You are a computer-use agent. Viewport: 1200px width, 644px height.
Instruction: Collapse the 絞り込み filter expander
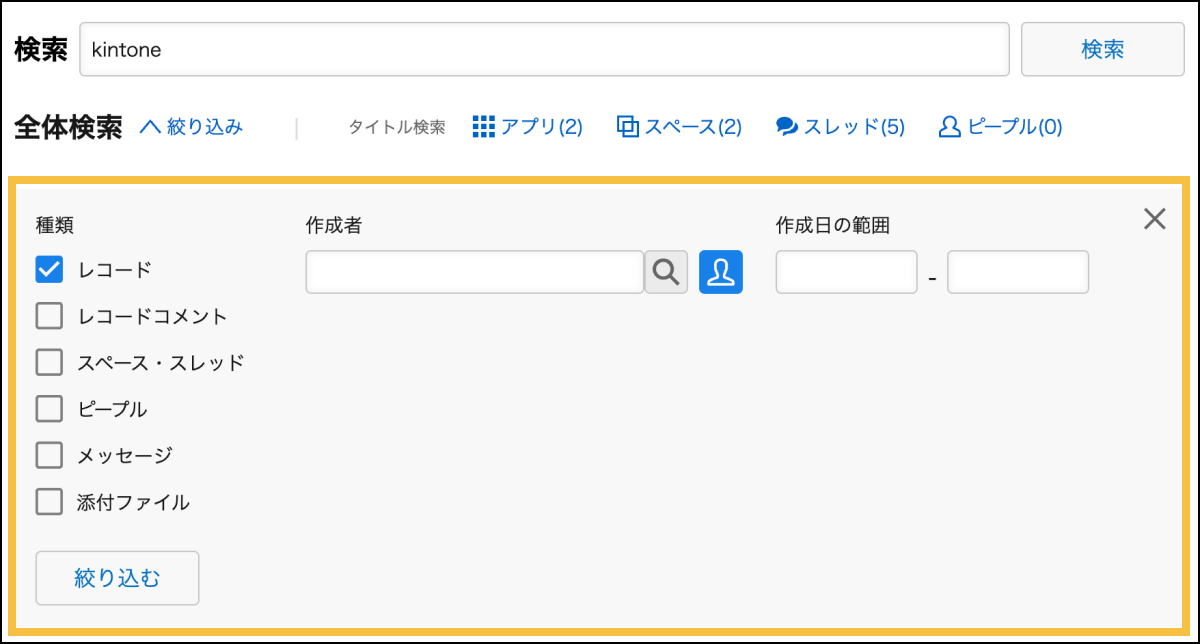point(191,127)
